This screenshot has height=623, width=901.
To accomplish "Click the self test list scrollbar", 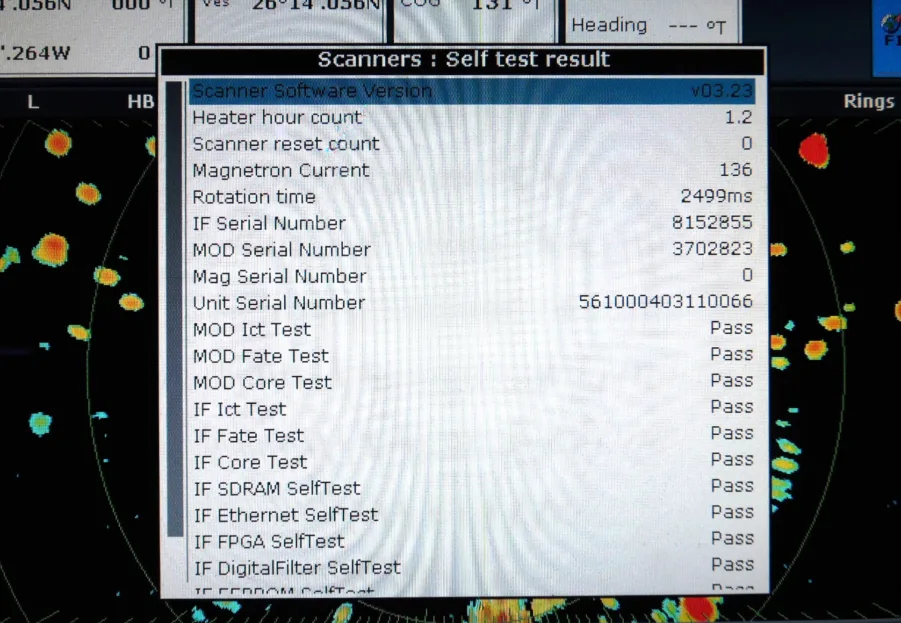I will 175,309.
